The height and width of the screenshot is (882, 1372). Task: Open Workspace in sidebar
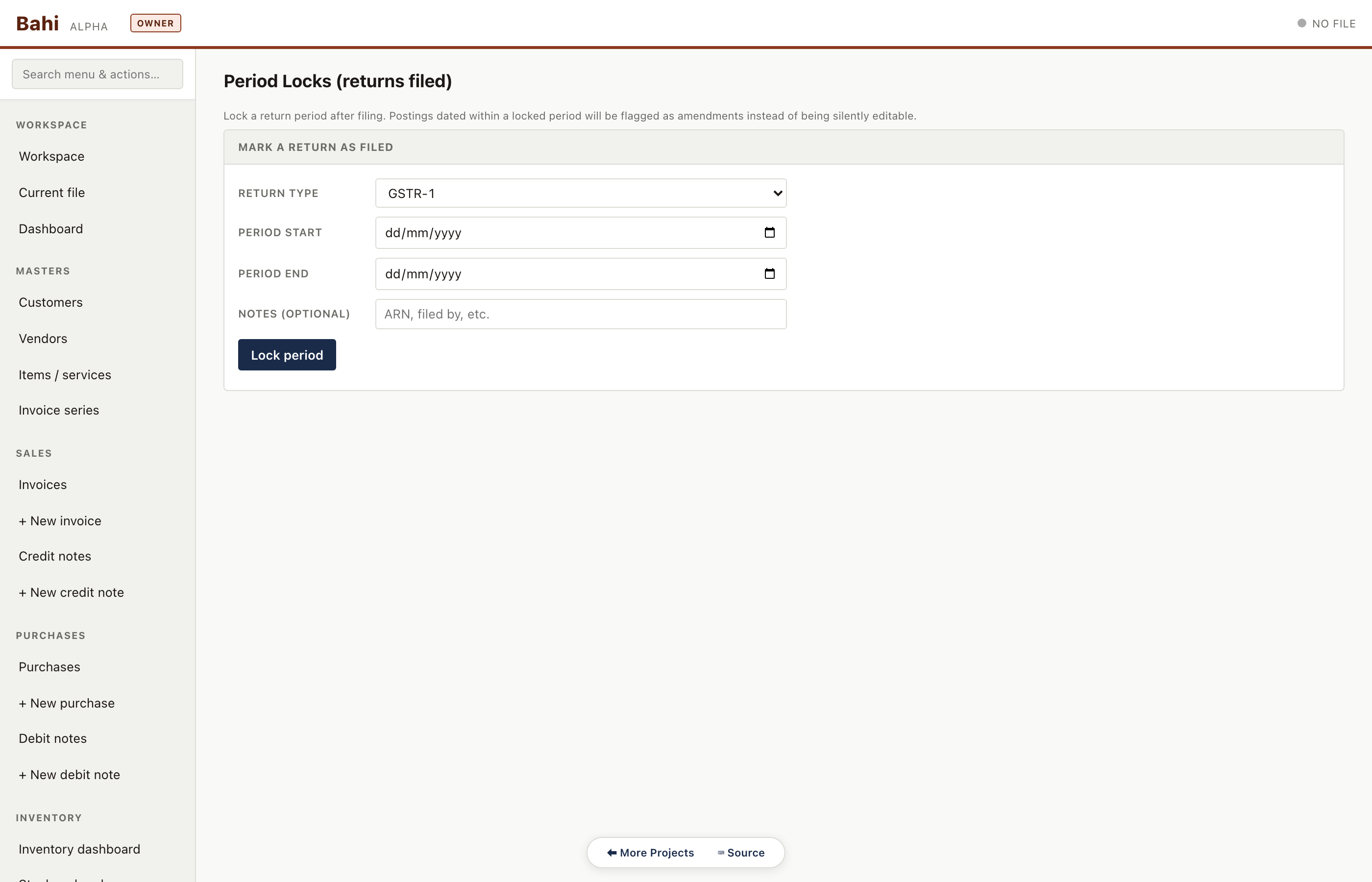coord(51,156)
